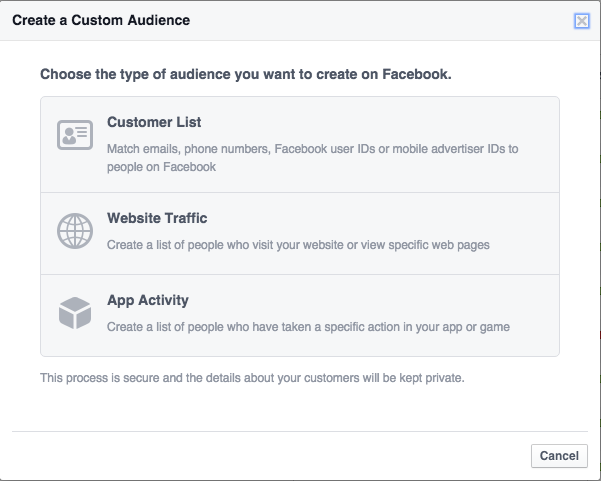Image resolution: width=601 pixels, height=481 pixels.
Task: Choose the App Activity heading
Action: pos(148,300)
